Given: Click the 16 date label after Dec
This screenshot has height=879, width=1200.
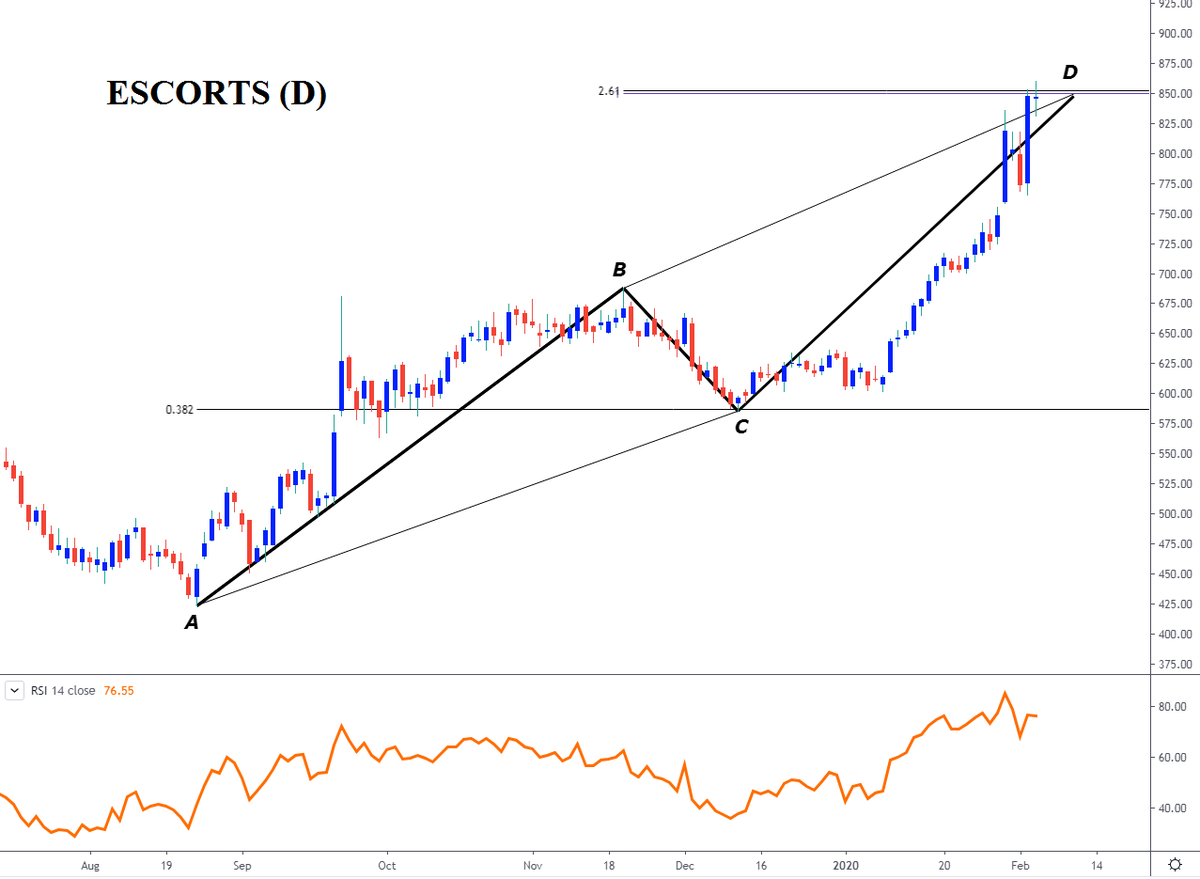Looking at the screenshot, I should (x=761, y=864).
